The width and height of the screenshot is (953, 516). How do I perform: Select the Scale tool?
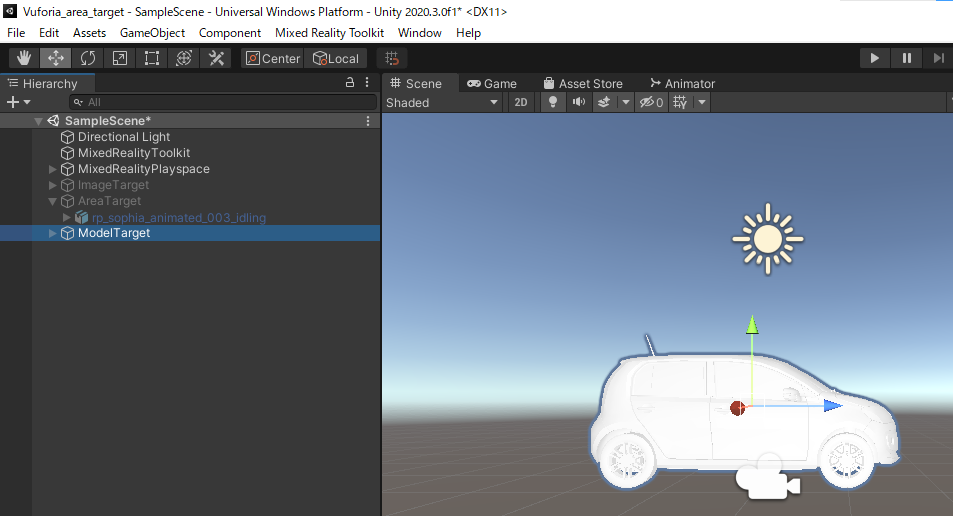(120, 58)
